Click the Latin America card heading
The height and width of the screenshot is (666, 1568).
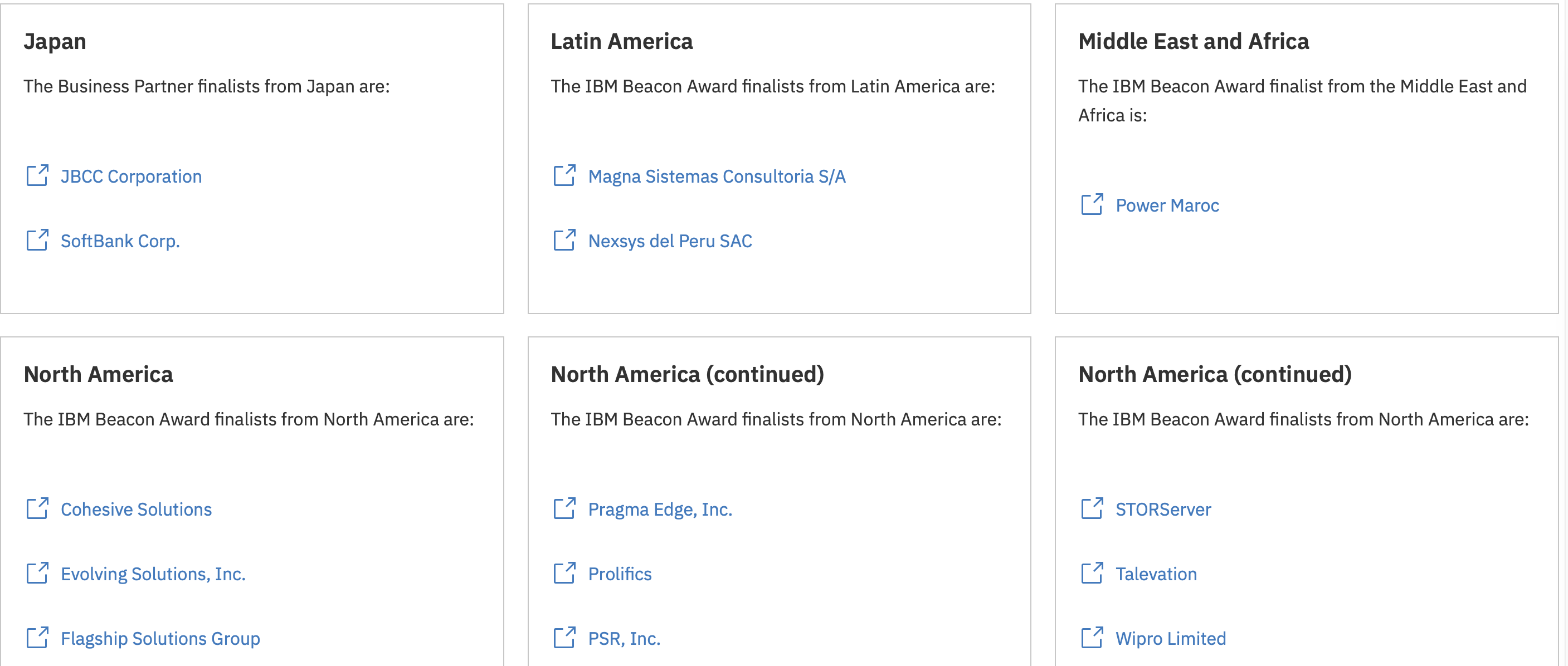621,41
